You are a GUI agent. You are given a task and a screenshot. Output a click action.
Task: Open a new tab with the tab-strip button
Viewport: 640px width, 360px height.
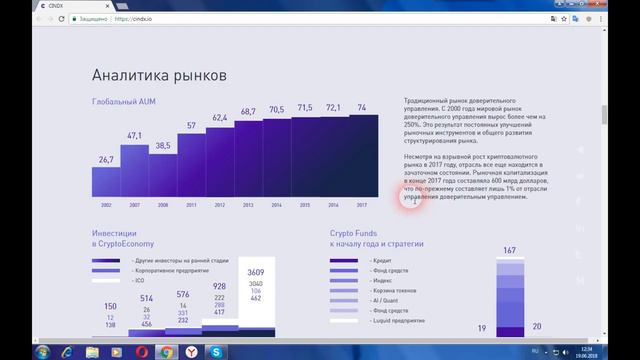122,6
